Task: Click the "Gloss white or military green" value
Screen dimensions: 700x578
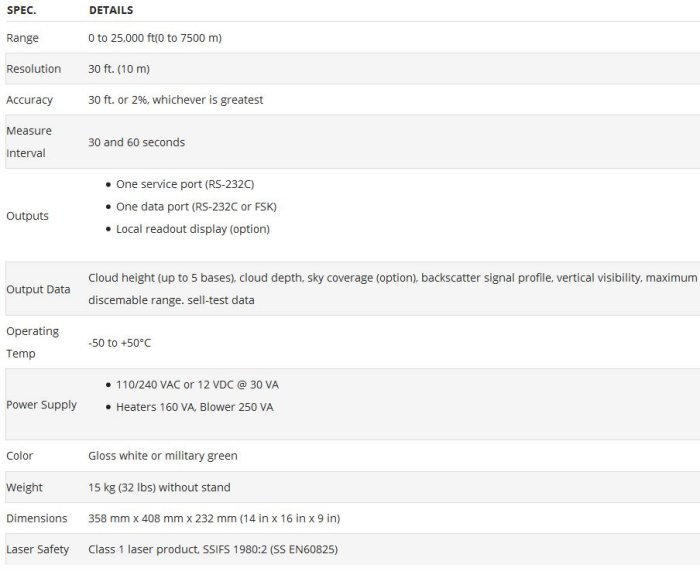Action: [163, 456]
